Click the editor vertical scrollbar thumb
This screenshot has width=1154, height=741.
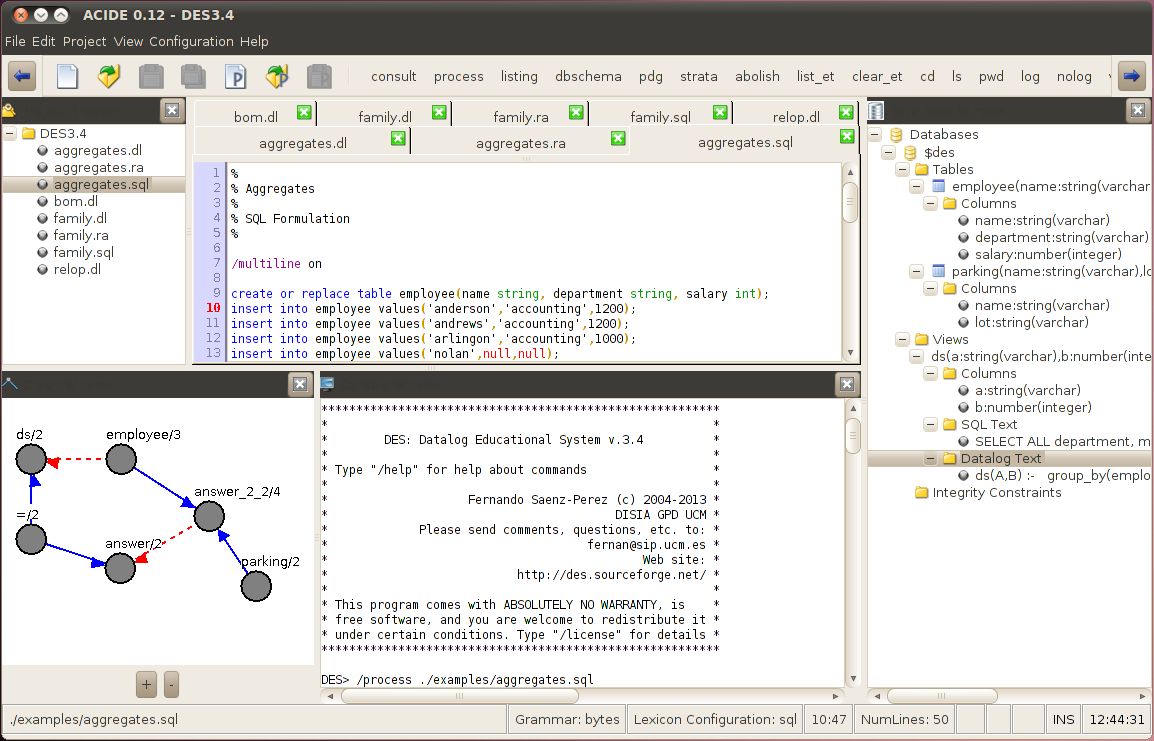[850, 202]
